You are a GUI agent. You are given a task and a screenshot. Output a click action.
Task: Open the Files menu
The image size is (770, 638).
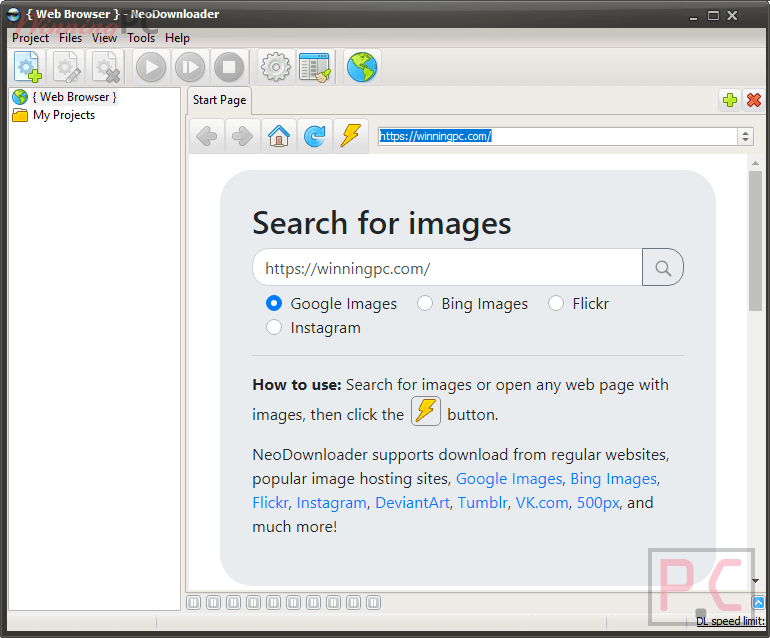[x=70, y=38]
